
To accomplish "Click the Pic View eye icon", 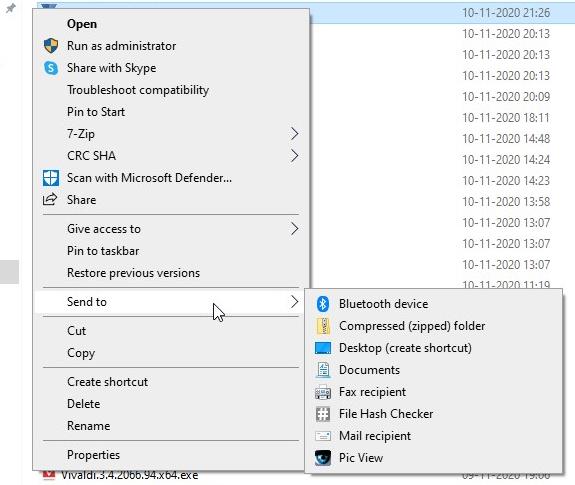I will 323,458.
